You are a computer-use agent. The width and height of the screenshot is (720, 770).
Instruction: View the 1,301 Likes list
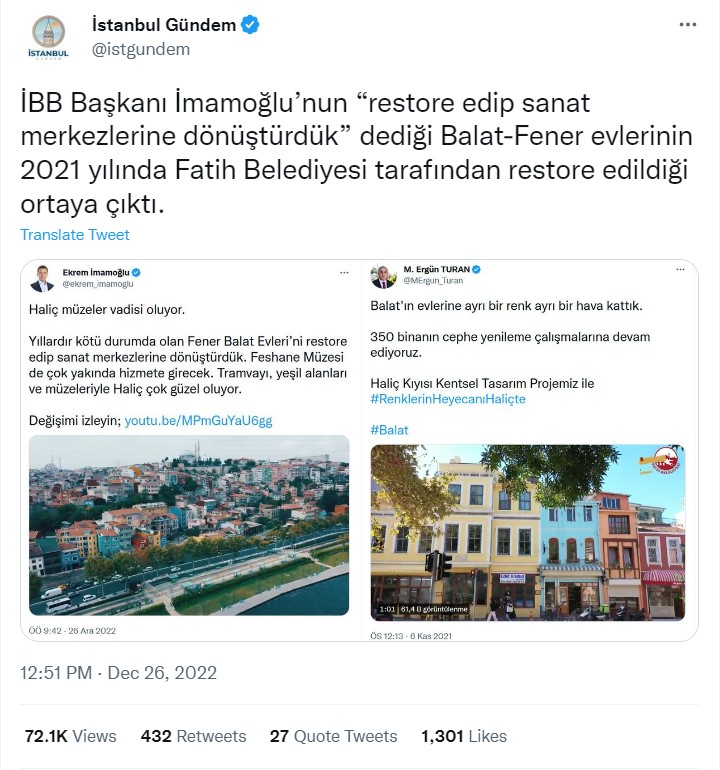[464, 736]
